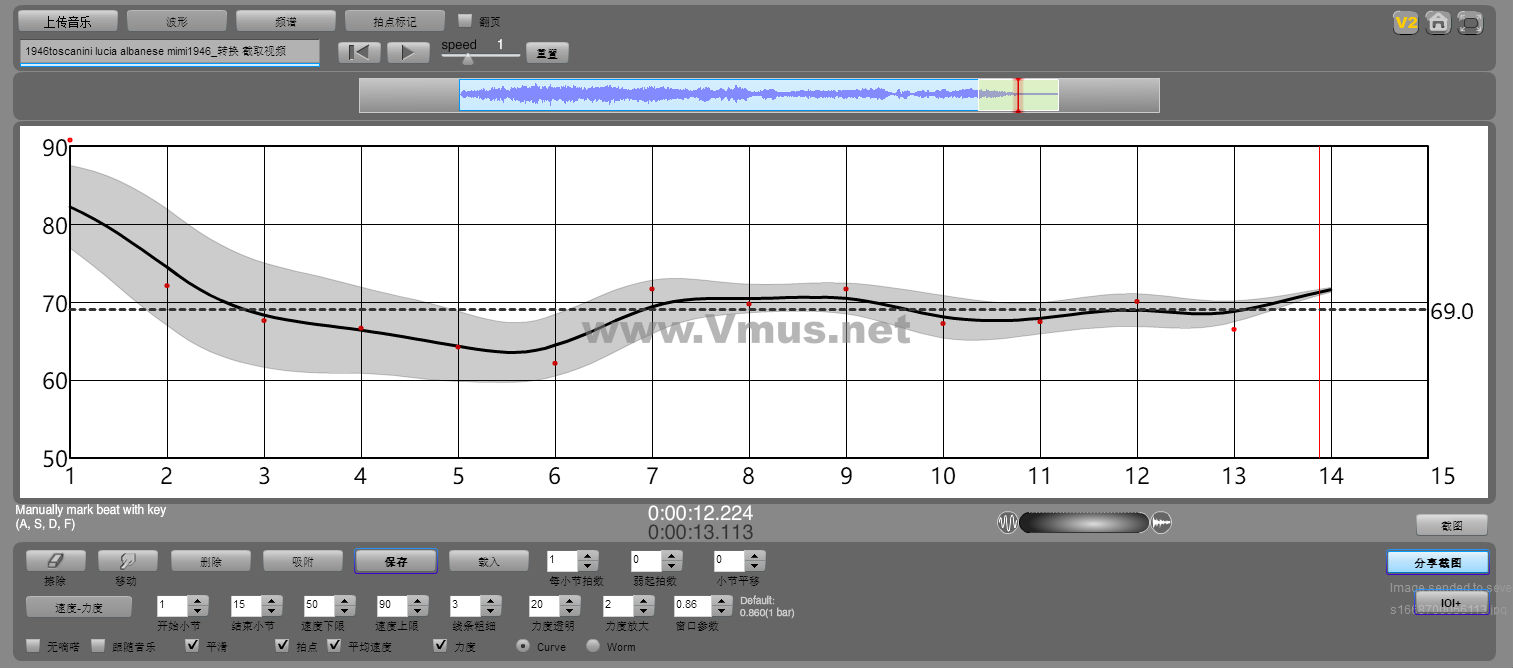
Task: Select the Worm radio button
Action: point(593,646)
